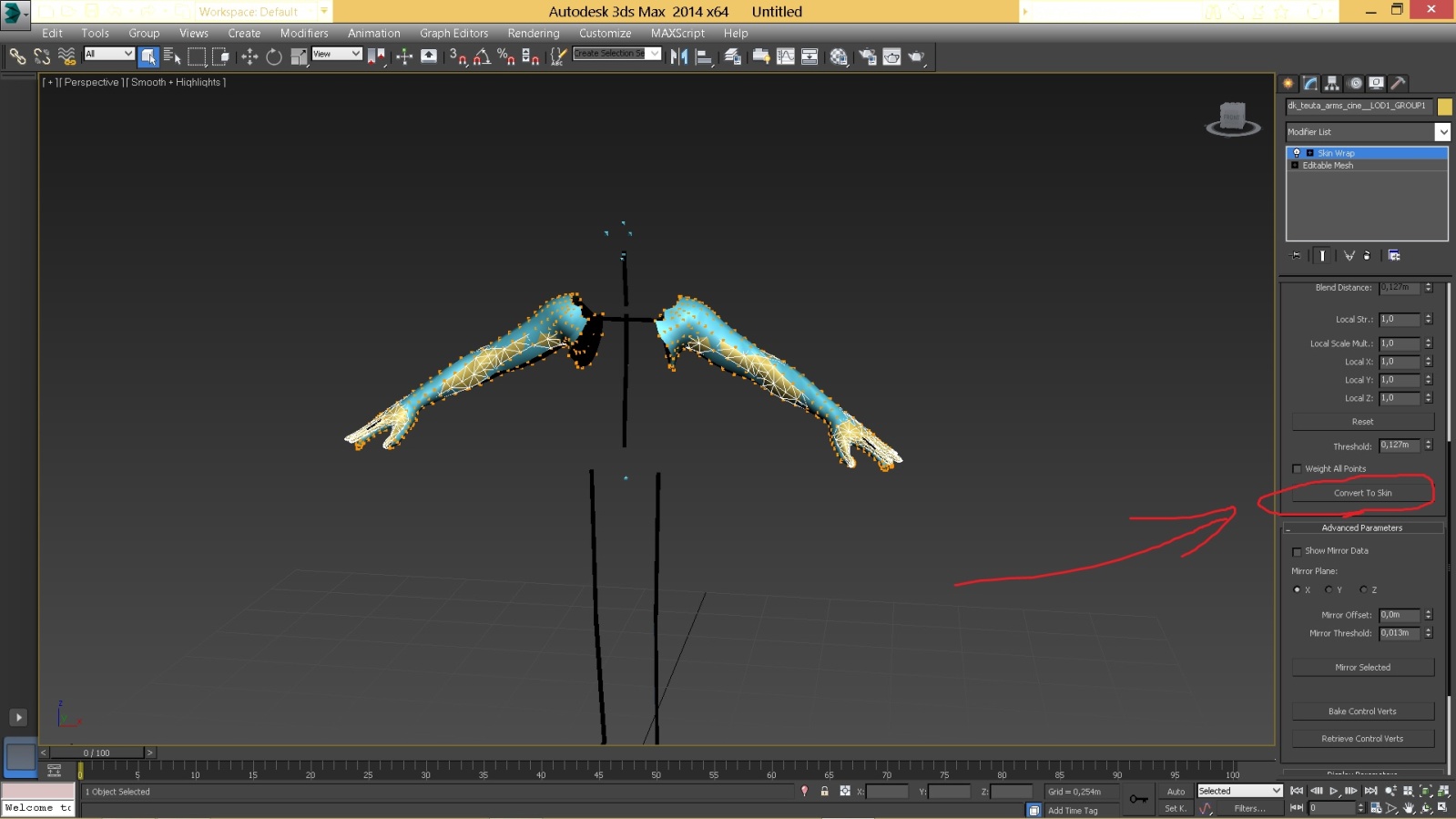Select the Select and Rotate tool
The image size is (1456, 819).
(273, 56)
